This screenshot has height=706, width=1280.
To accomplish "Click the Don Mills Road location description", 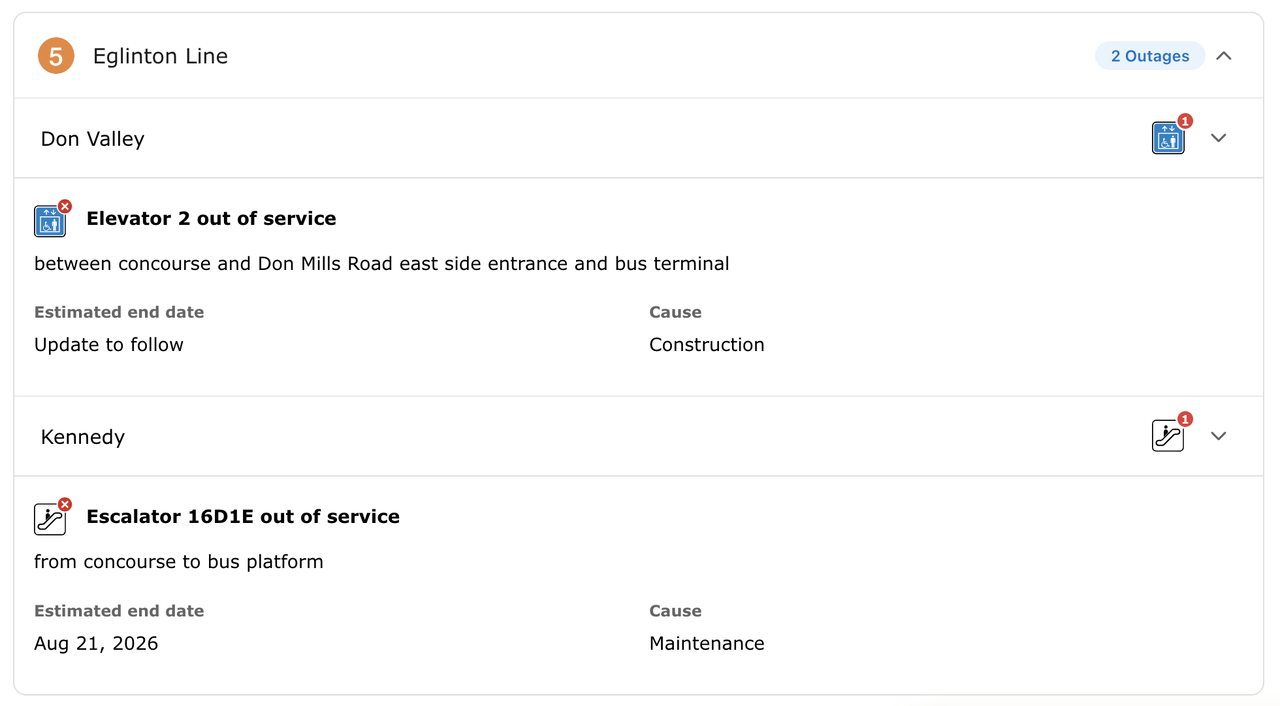I will [381, 264].
